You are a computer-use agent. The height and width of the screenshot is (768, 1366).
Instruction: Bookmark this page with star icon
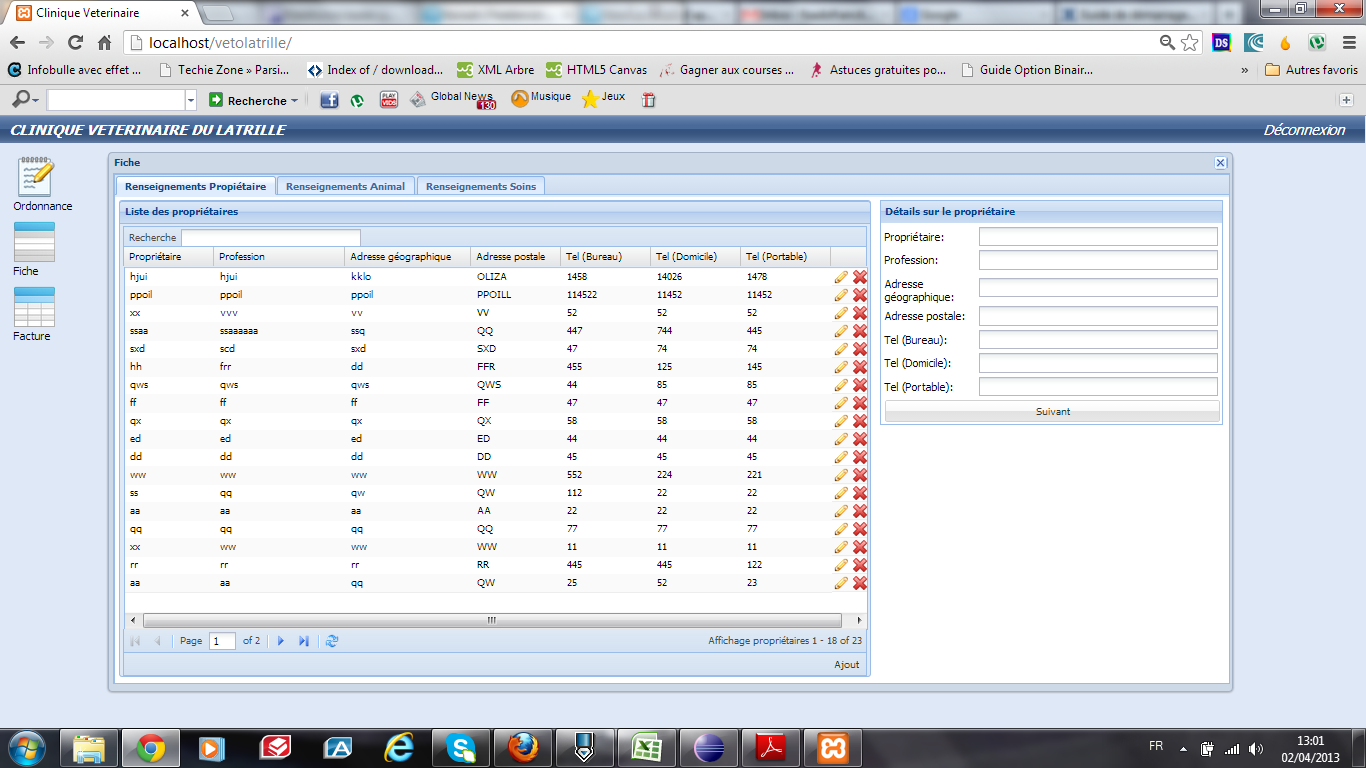[1190, 43]
